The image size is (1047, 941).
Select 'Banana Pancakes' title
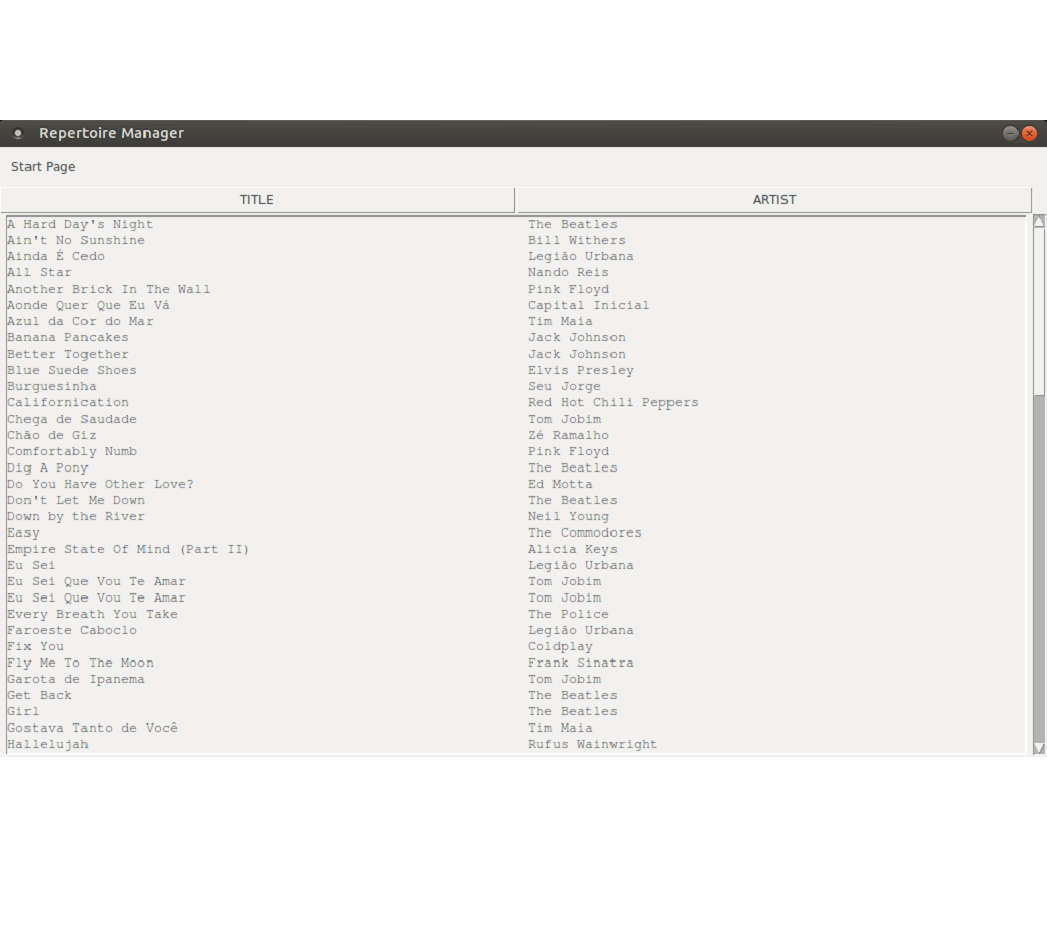tap(68, 337)
